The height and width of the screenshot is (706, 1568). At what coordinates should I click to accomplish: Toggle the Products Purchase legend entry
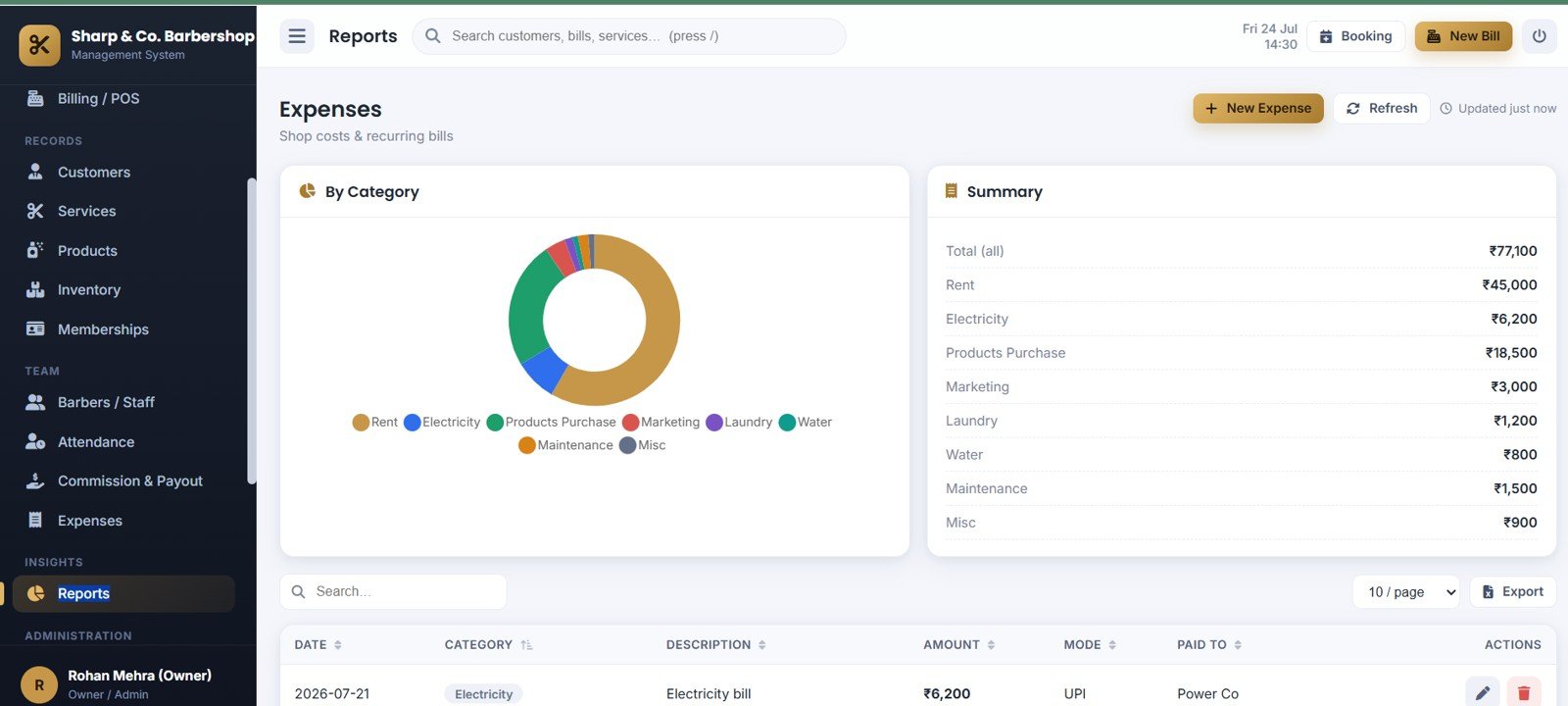[552, 422]
